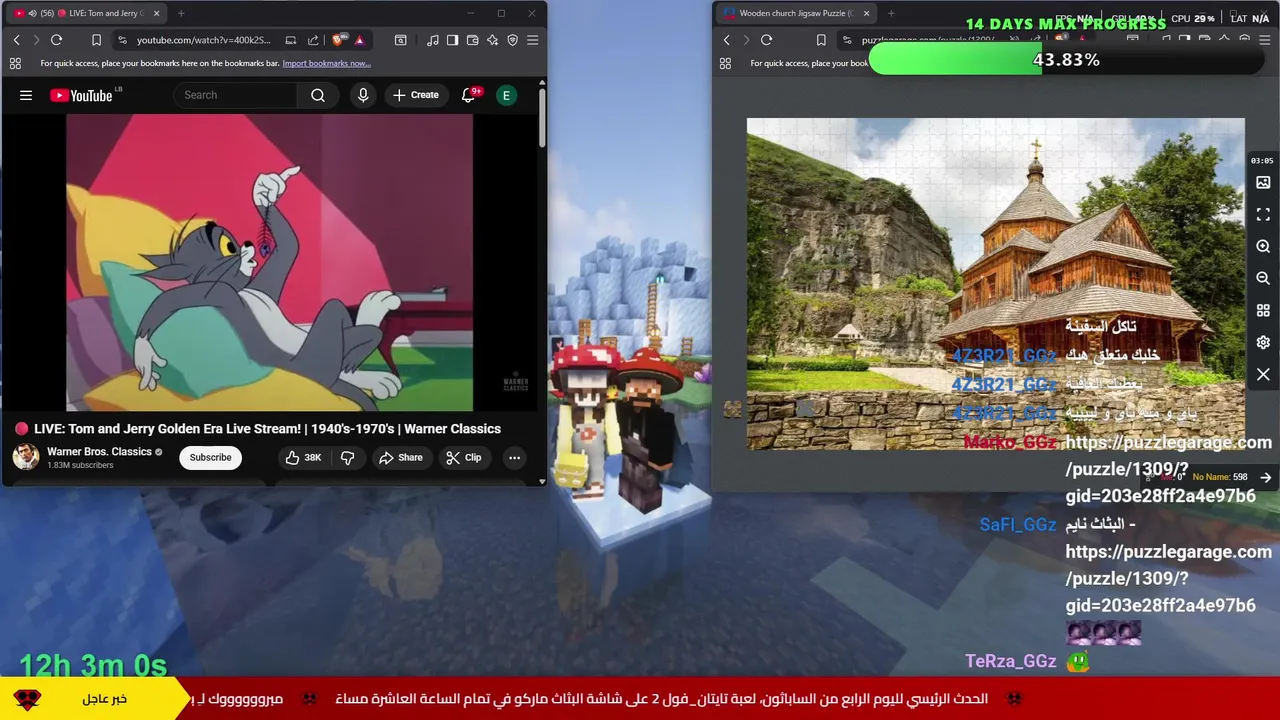Viewport: 1280px width, 720px height.
Task: Click the Tom and Jerry video player
Action: point(270,262)
